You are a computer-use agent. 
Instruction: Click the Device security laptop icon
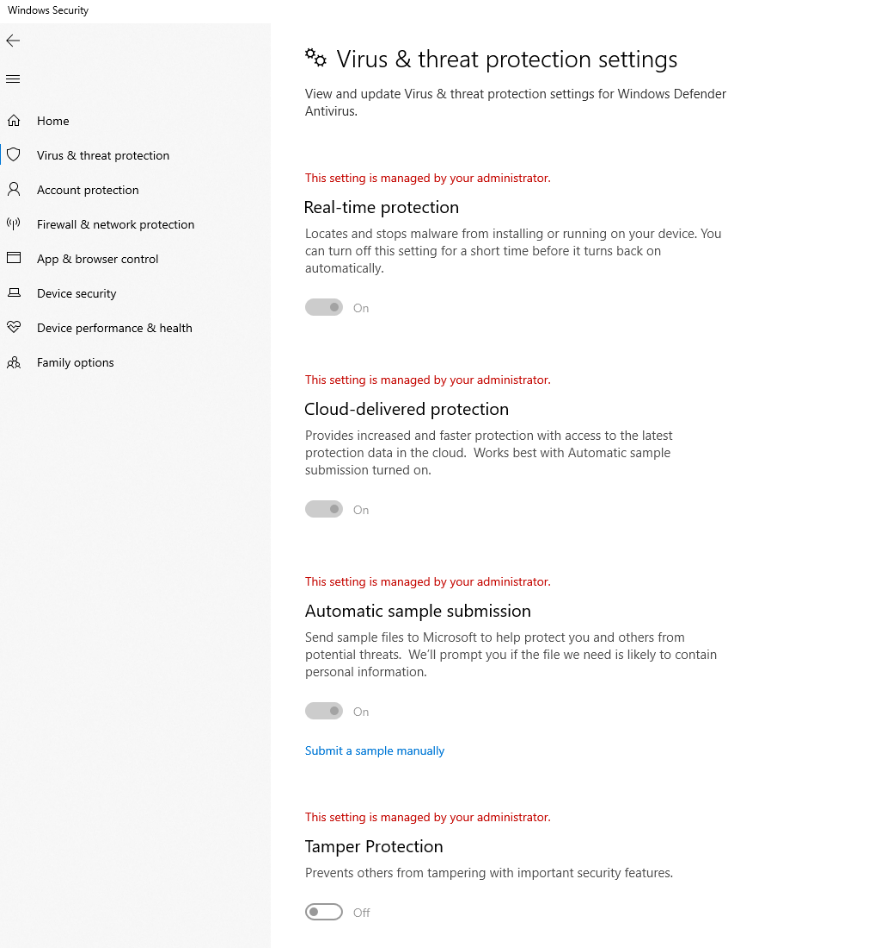click(x=14, y=293)
